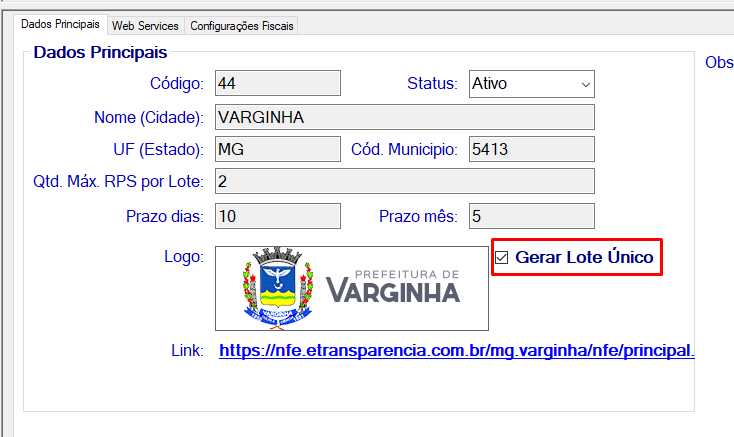Image resolution: width=734 pixels, height=437 pixels.
Task: Click the Prazo mês field with 5
Action: coord(532,216)
